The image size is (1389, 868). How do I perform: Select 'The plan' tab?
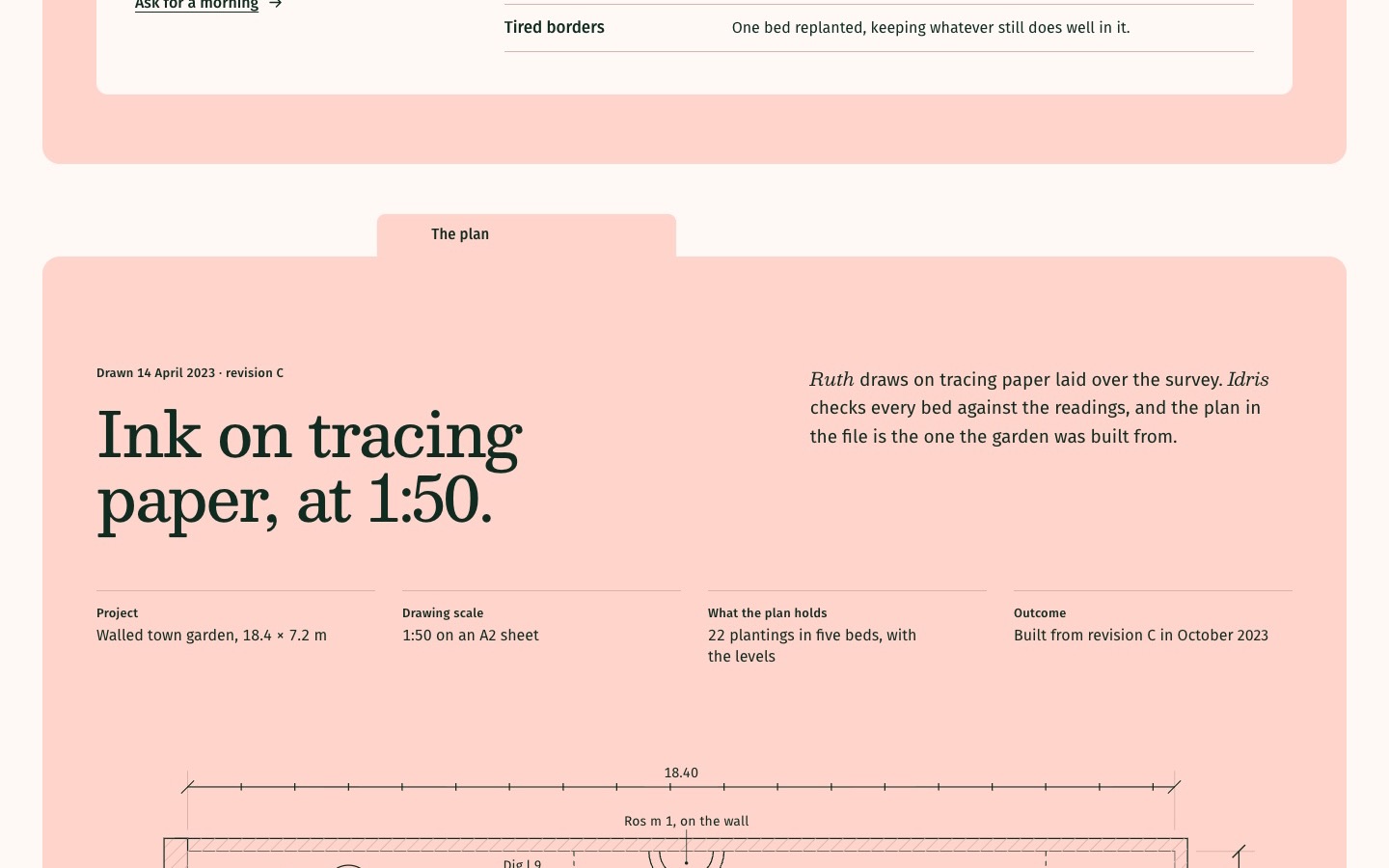tap(527, 234)
